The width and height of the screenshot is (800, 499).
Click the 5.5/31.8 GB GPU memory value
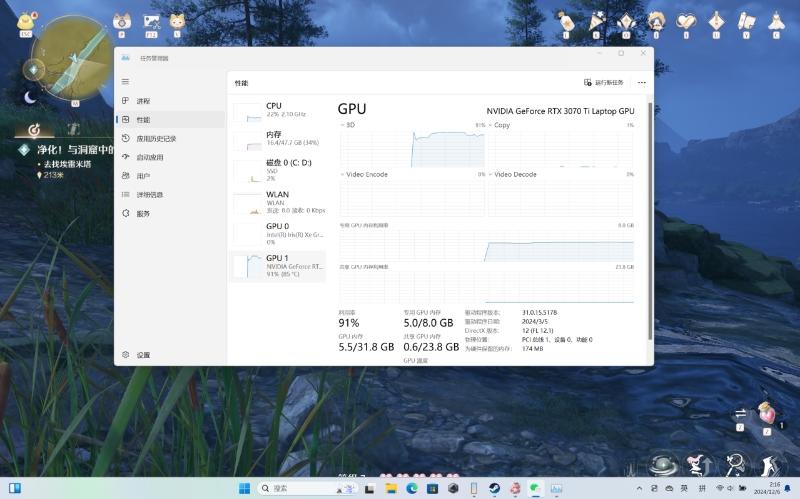[366, 347]
